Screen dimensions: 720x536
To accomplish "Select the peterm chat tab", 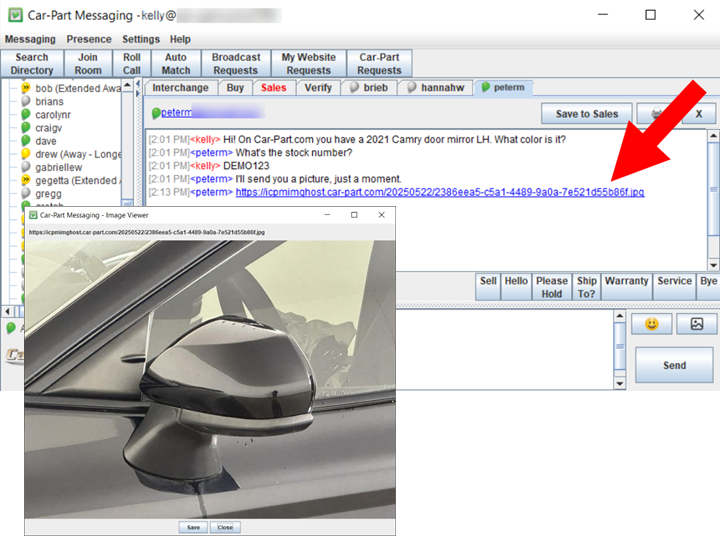I will 503,87.
